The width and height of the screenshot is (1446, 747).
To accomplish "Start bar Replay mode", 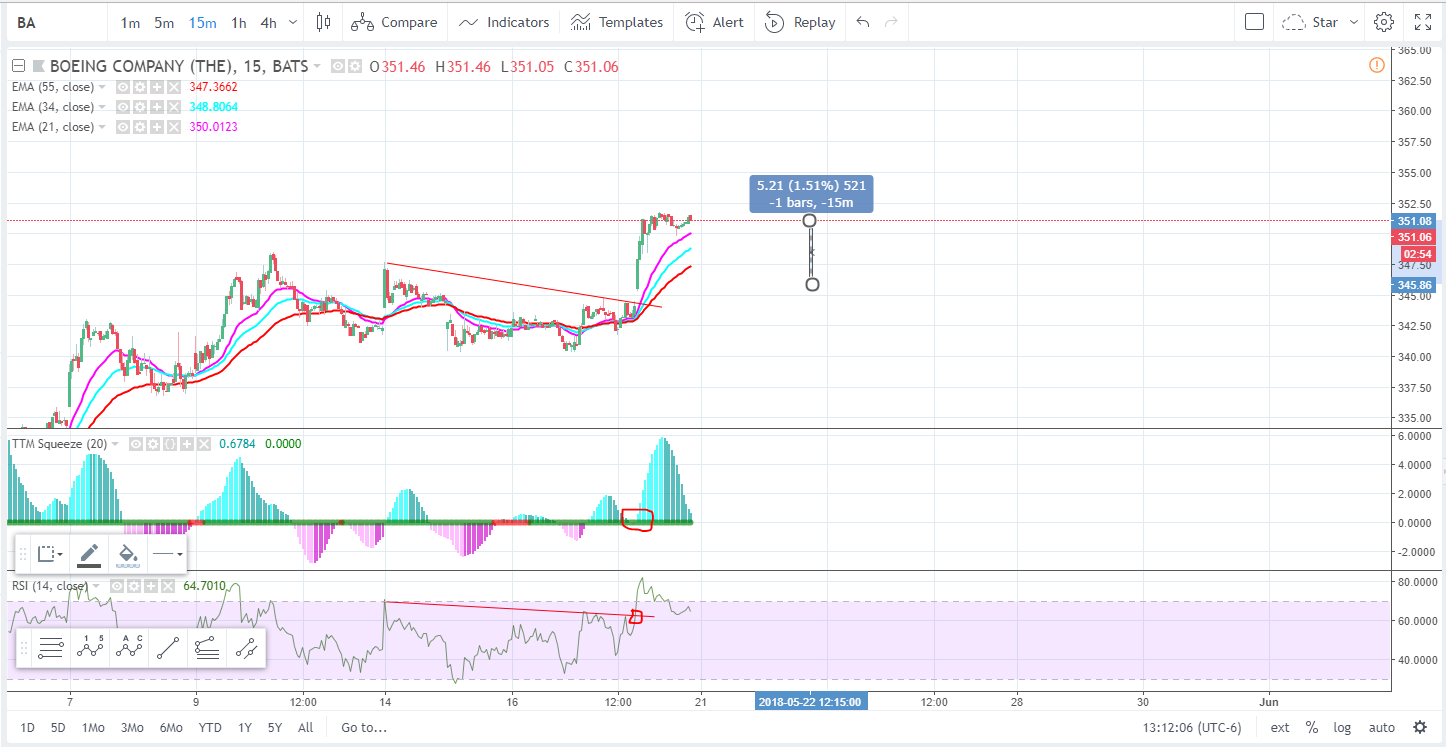I will pos(800,22).
